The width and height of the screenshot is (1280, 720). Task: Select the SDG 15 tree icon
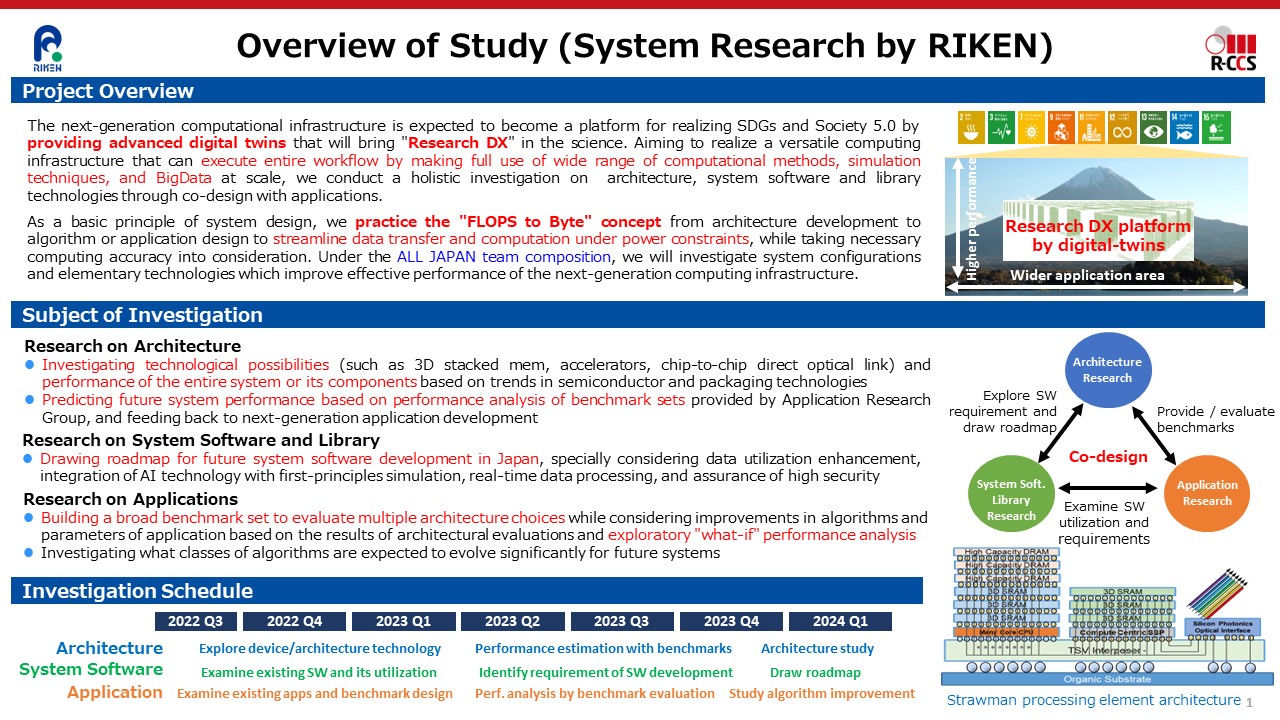(x=1216, y=127)
